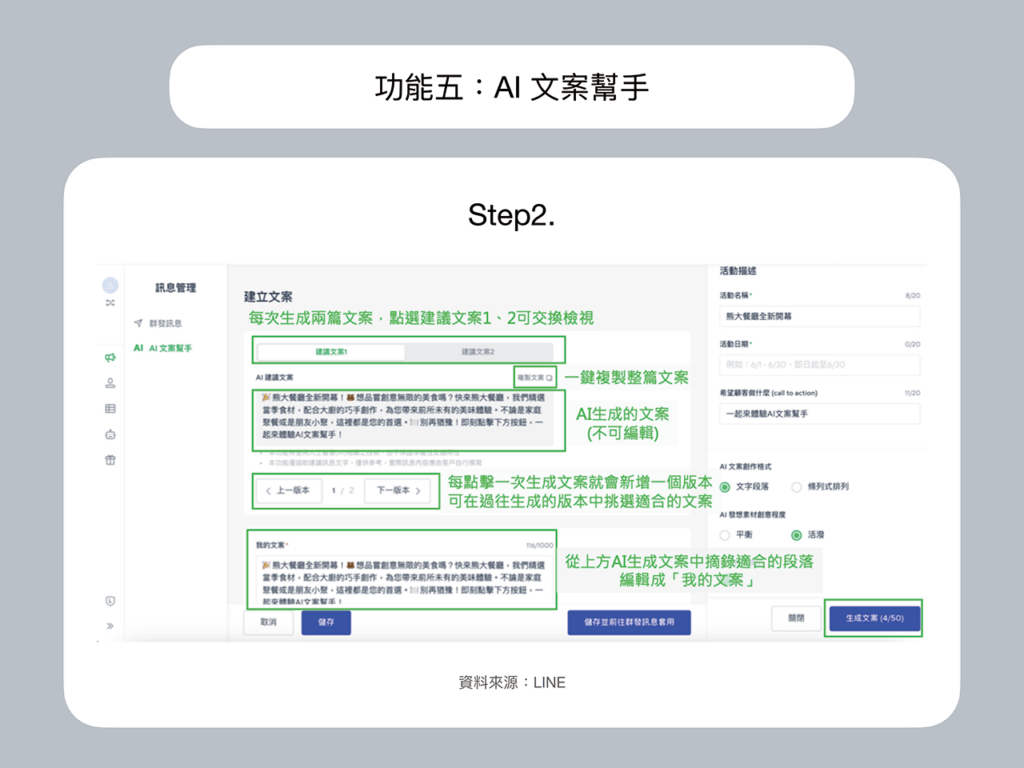Go to next version with 下一版本
This screenshot has height=768, width=1024.
[x=398, y=490]
